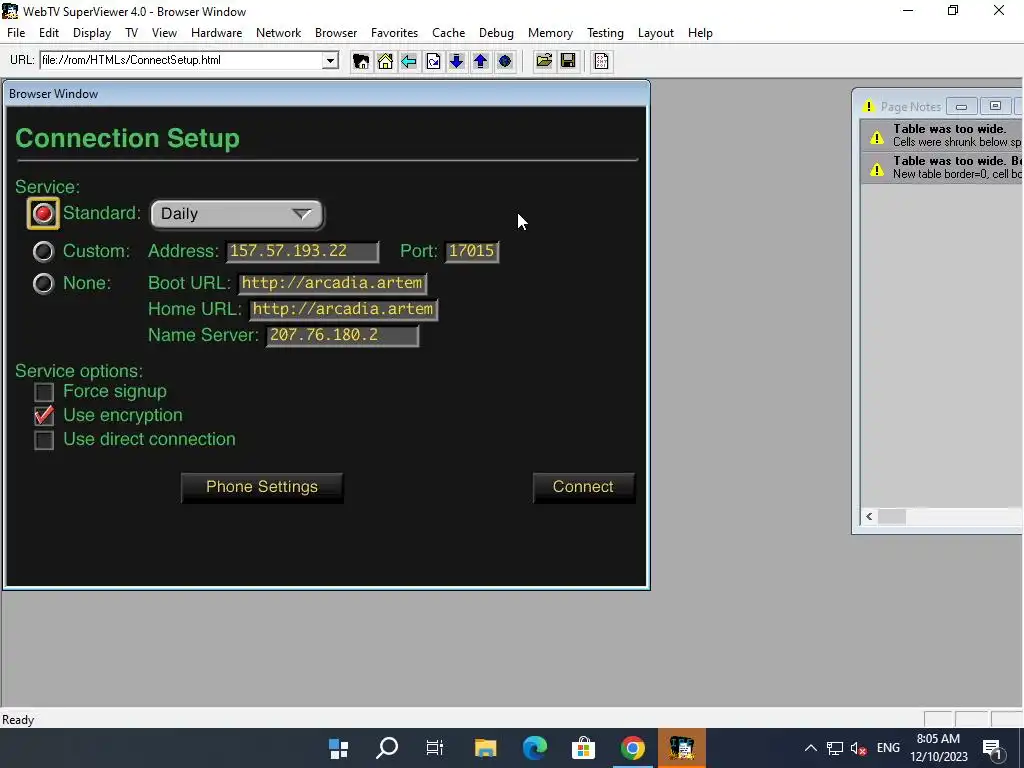Click the Phone Settings button
1024x768 pixels.
[262, 487]
